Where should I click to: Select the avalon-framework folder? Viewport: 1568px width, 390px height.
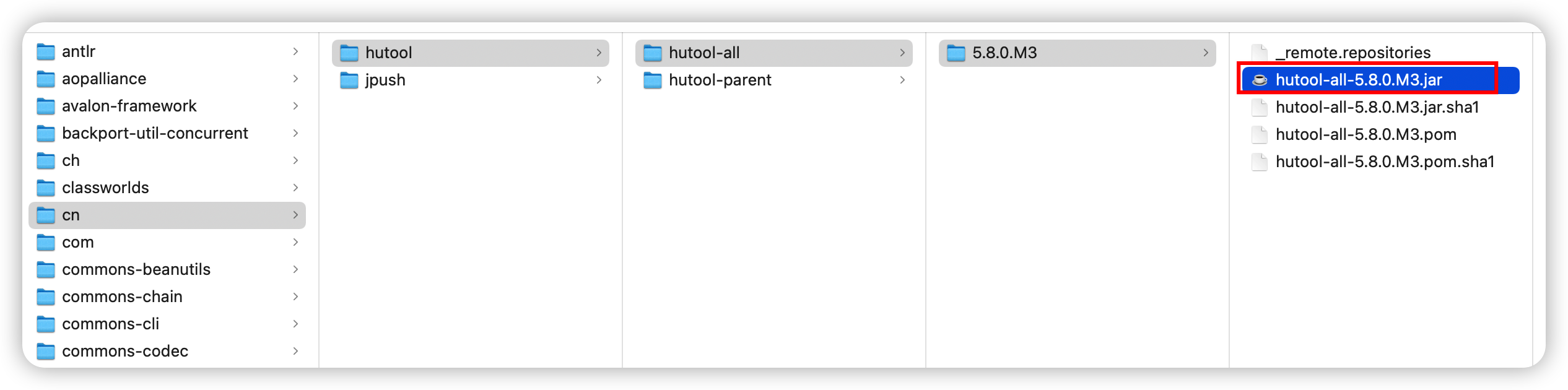[x=129, y=106]
